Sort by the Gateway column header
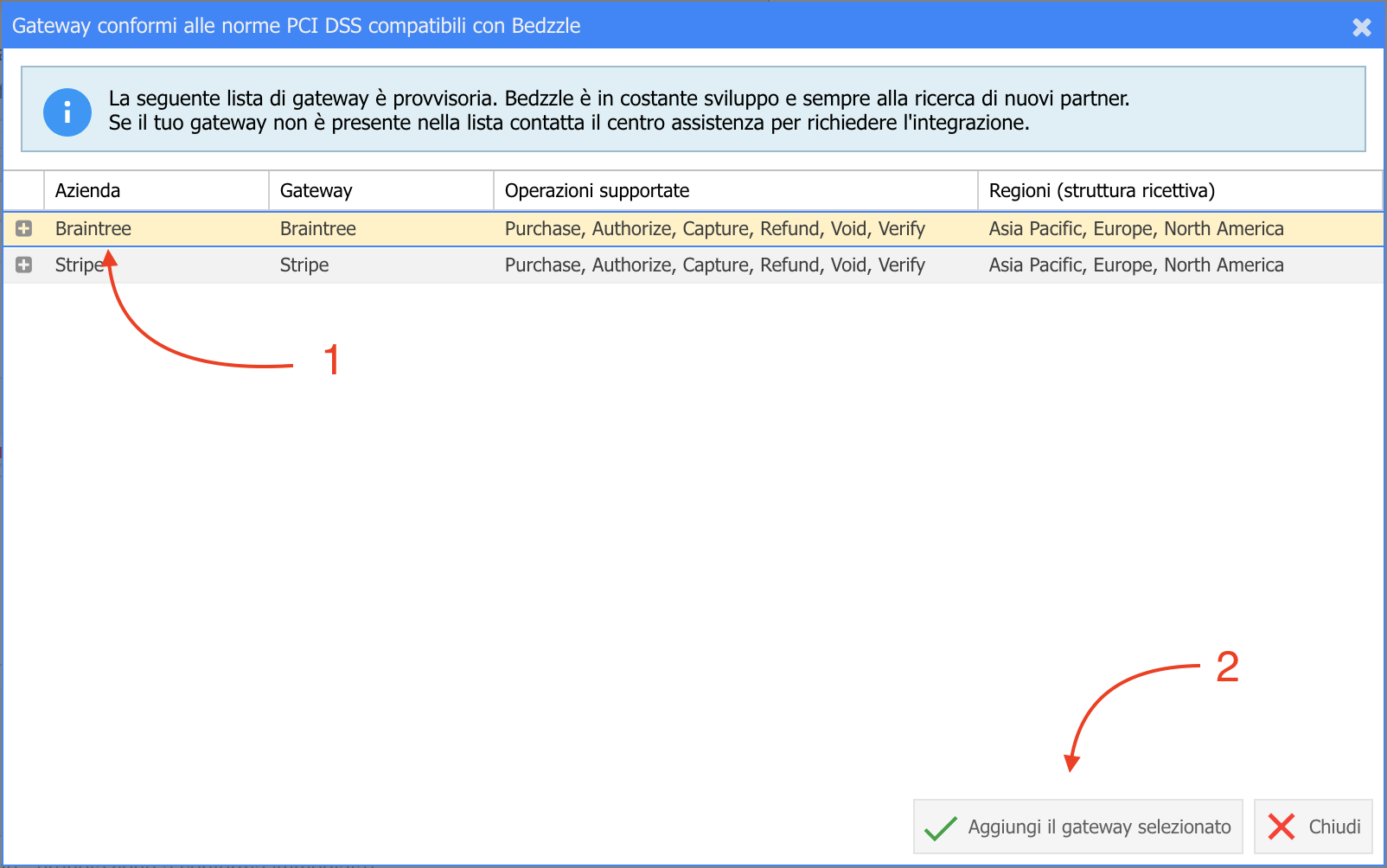1387x868 pixels. pos(381,190)
